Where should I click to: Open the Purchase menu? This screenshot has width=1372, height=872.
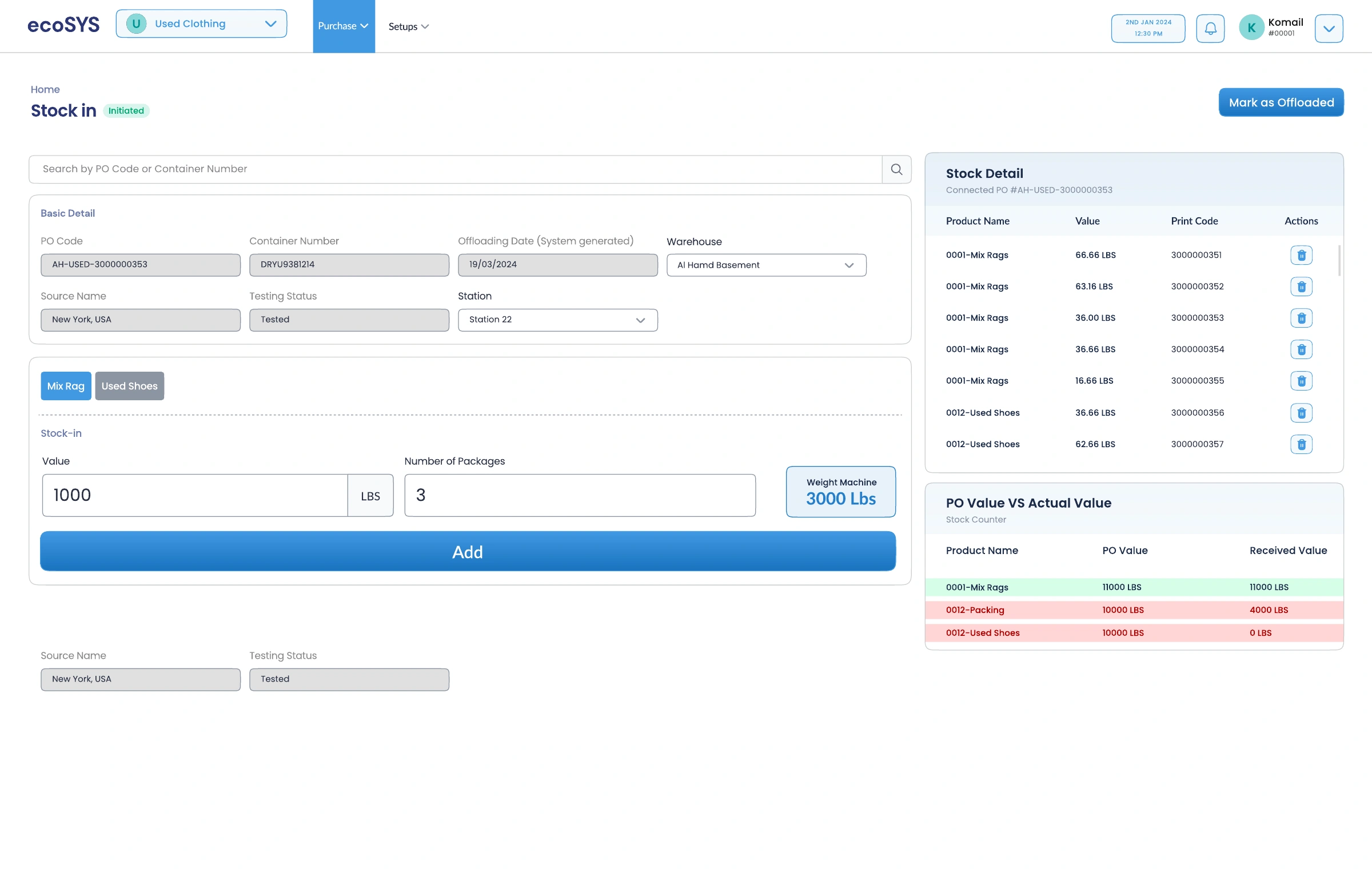click(344, 26)
